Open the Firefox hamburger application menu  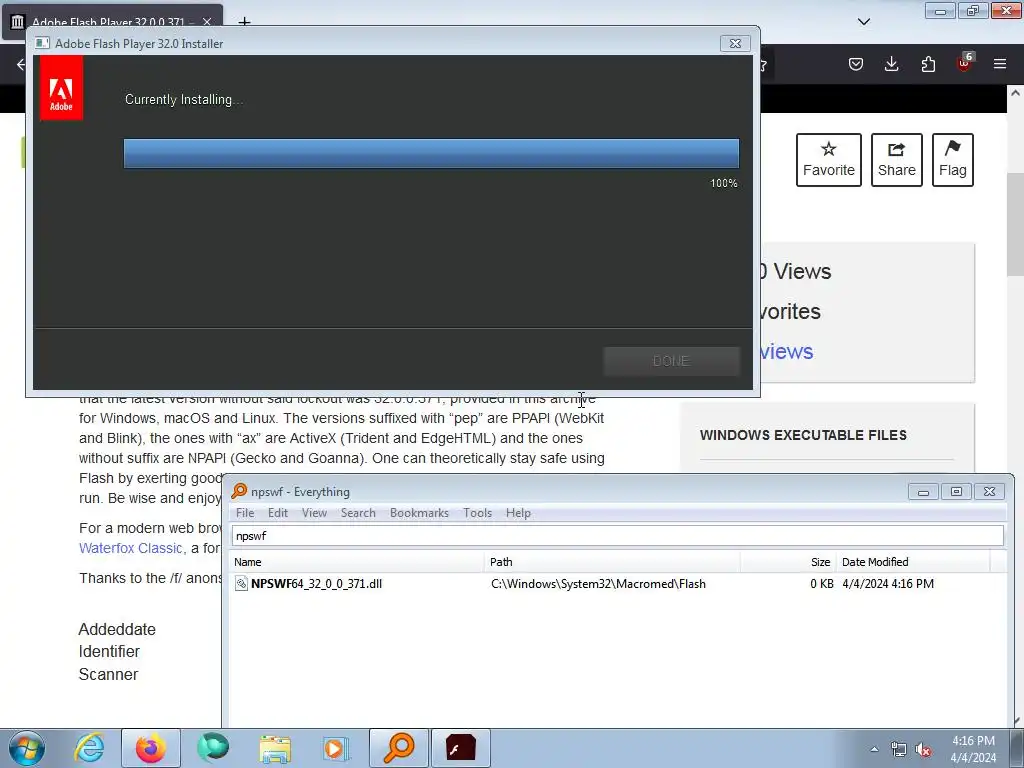(1000, 64)
